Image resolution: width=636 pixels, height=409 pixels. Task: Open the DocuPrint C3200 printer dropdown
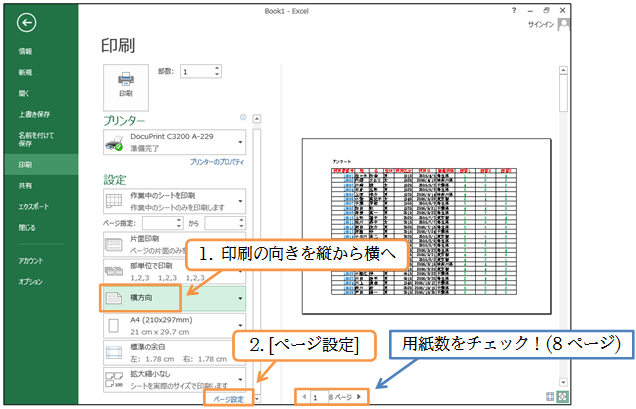[174, 143]
